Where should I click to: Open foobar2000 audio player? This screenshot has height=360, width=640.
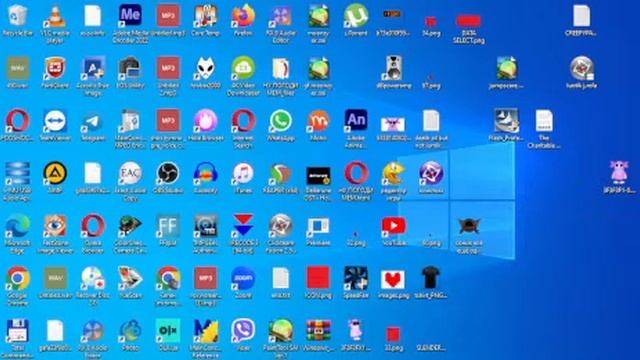pyautogui.click(x=205, y=68)
